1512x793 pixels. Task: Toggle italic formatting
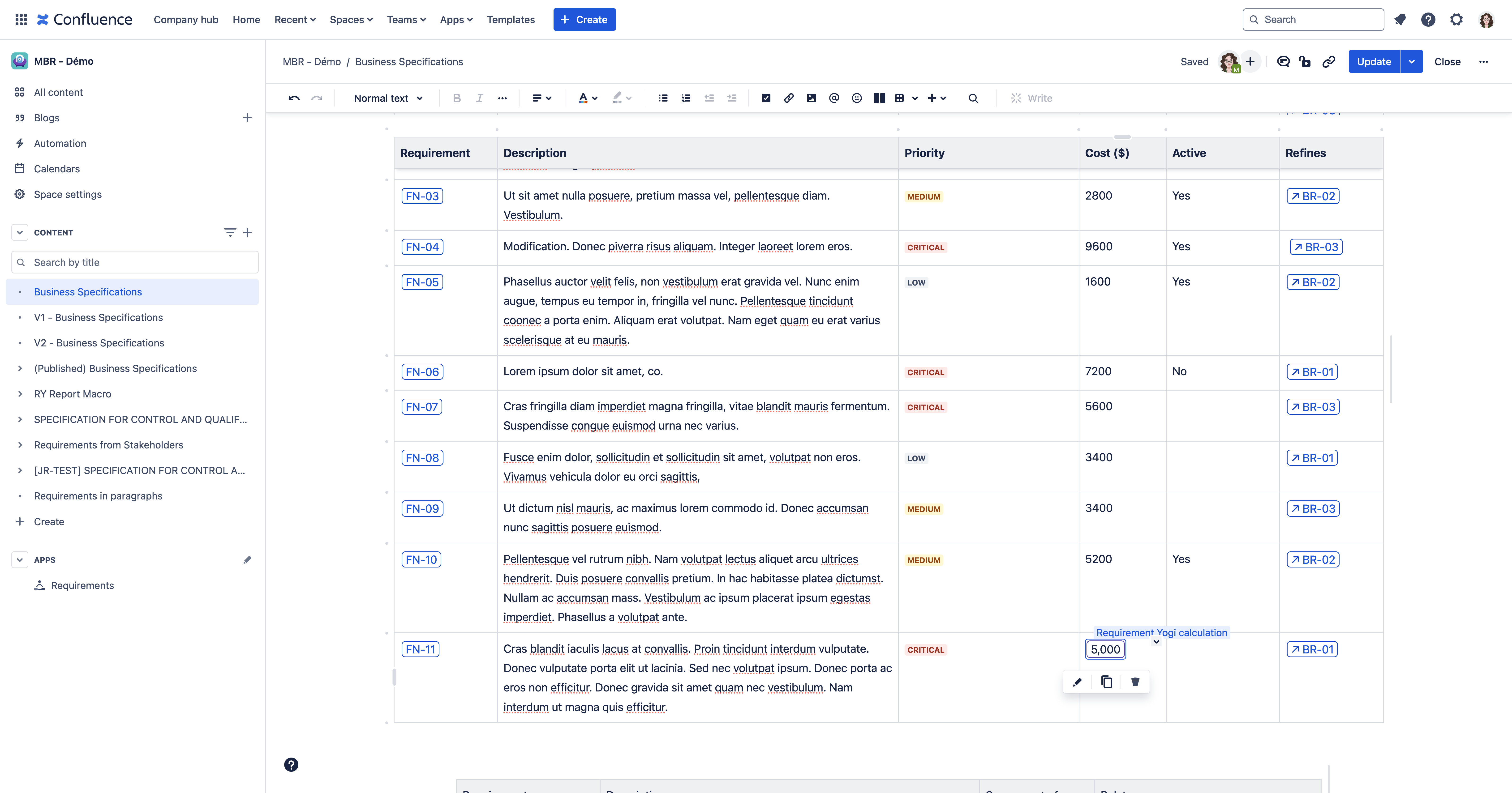[479, 98]
